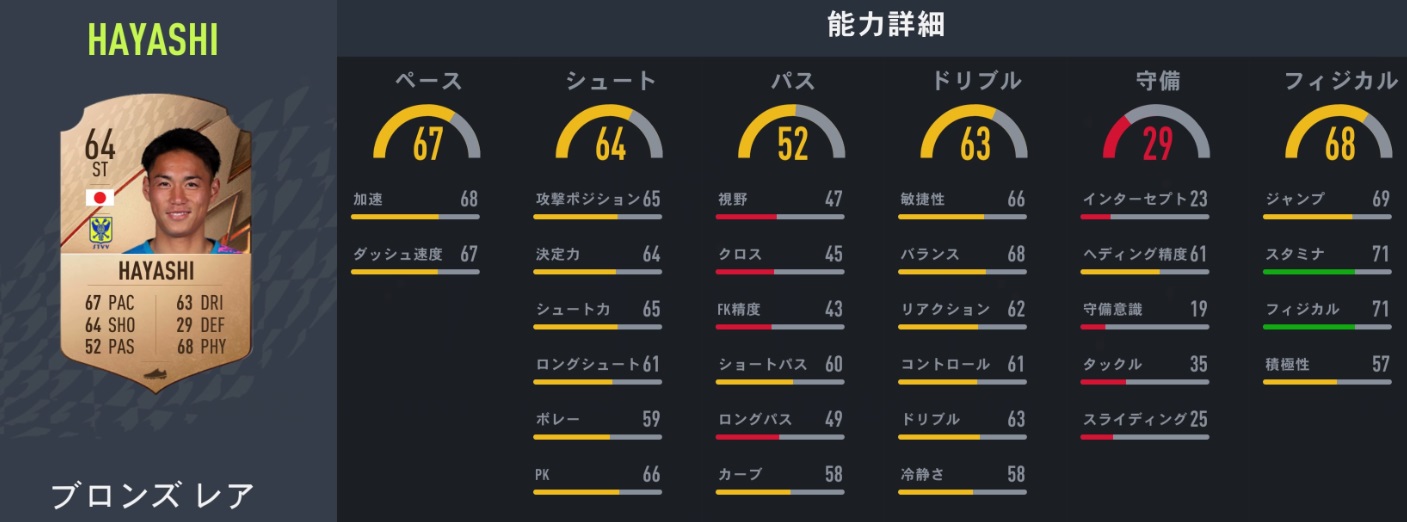Click the ペース gauge showing 67
The width and height of the screenshot is (1407, 522).
point(427,135)
